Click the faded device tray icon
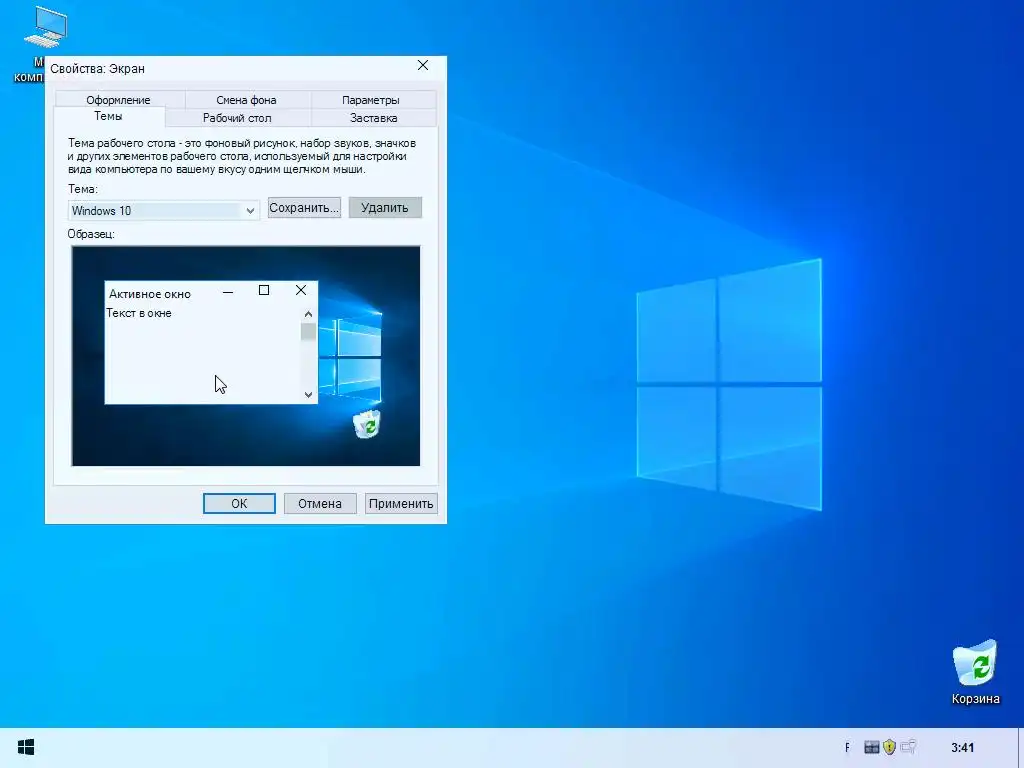 908,746
